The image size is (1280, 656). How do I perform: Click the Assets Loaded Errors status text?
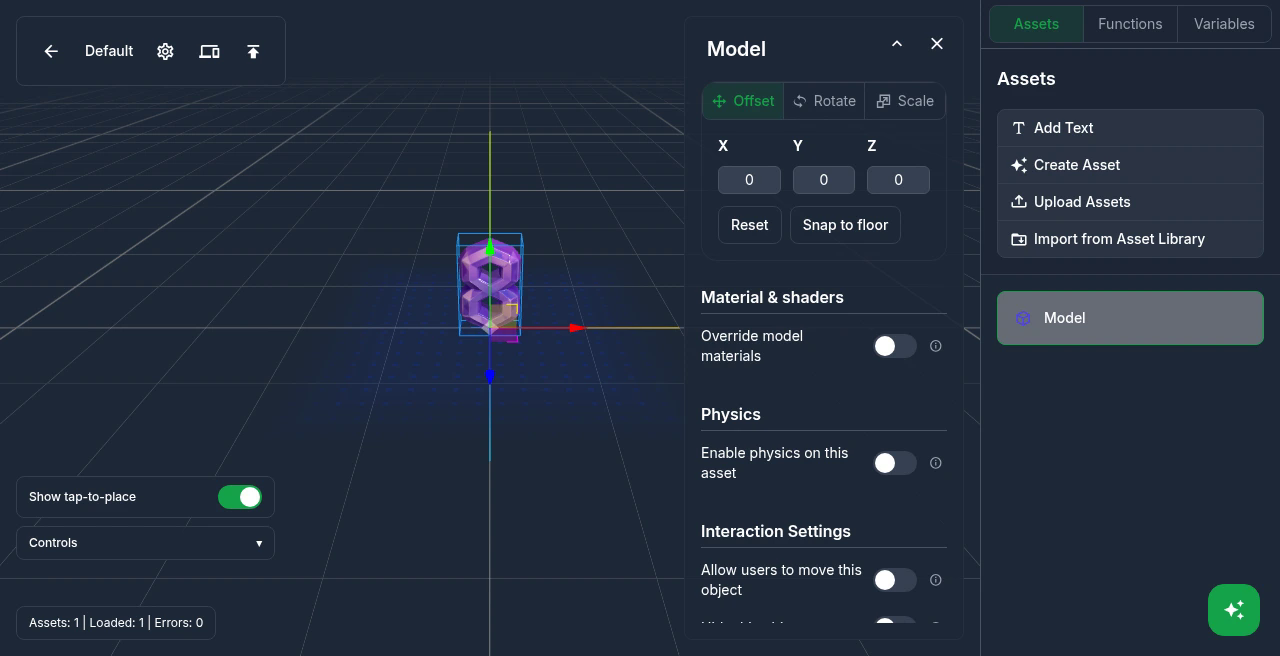point(116,623)
